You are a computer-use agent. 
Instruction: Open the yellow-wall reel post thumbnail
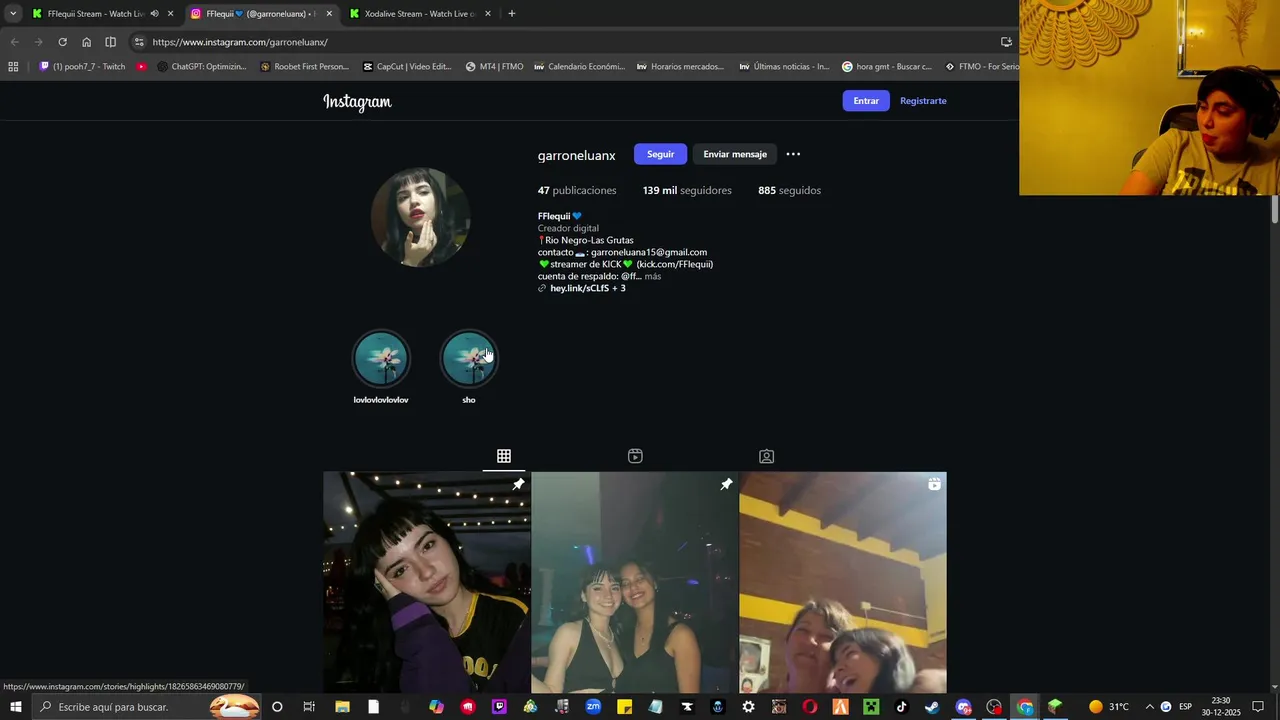pos(843,582)
